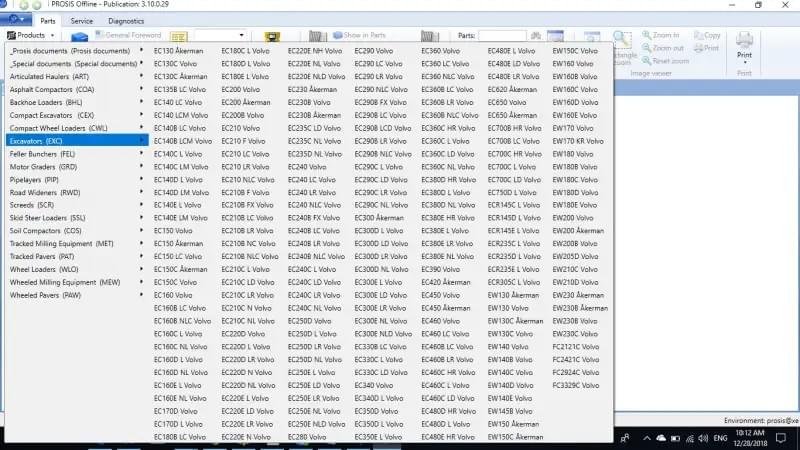This screenshot has height=450, width=800.
Task: Select EC250D Volvo model
Action: [x=309, y=321]
